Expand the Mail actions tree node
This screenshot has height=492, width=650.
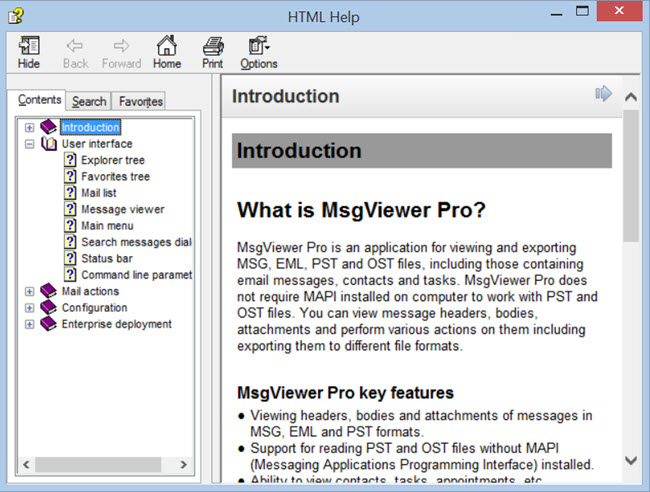click(x=29, y=291)
